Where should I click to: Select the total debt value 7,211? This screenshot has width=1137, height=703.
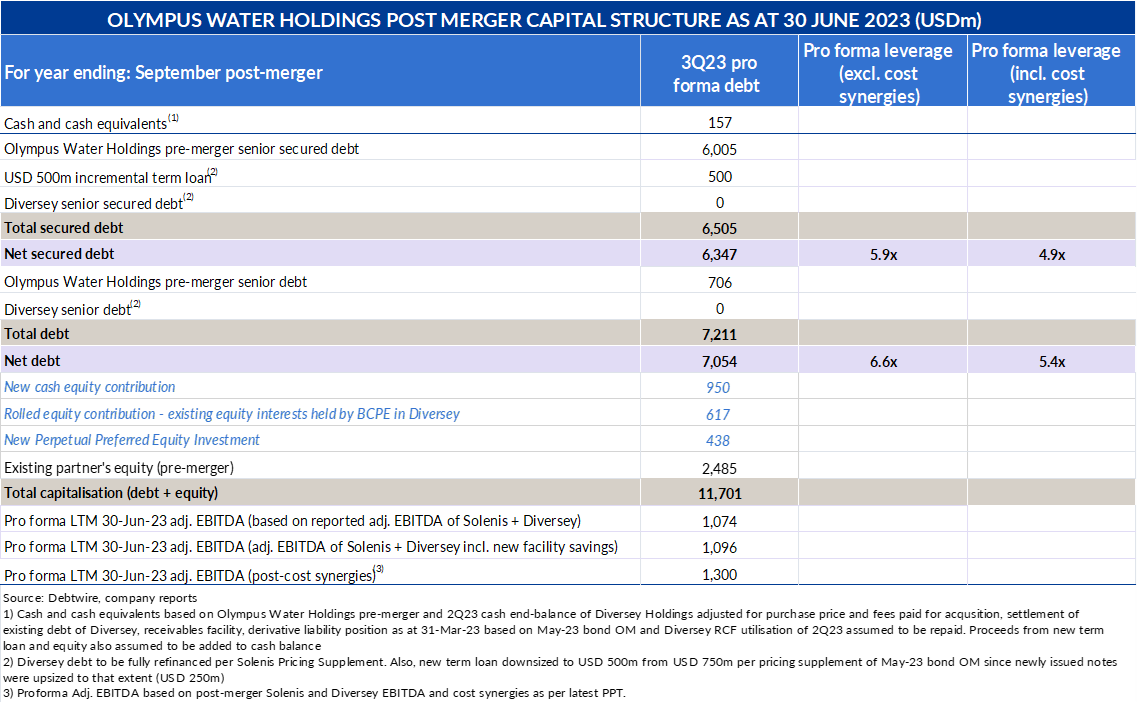click(x=719, y=334)
